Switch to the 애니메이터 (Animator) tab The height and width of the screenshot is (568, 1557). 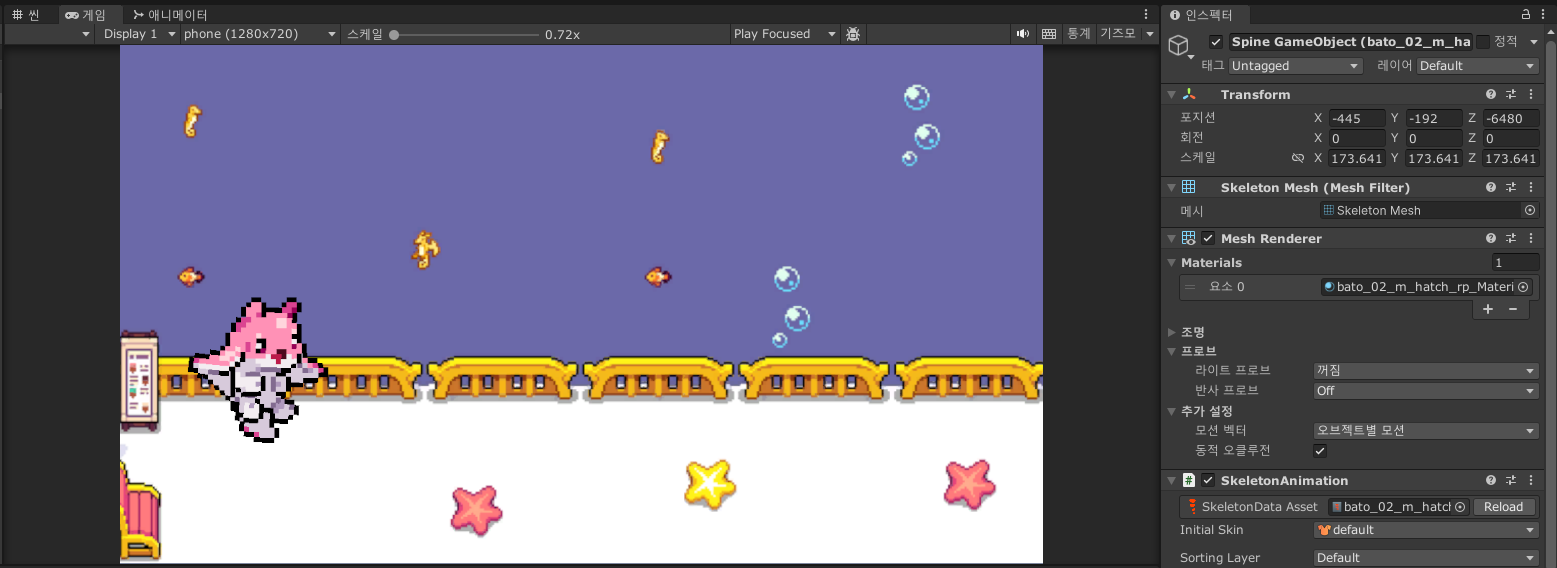[x=170, y=15]
